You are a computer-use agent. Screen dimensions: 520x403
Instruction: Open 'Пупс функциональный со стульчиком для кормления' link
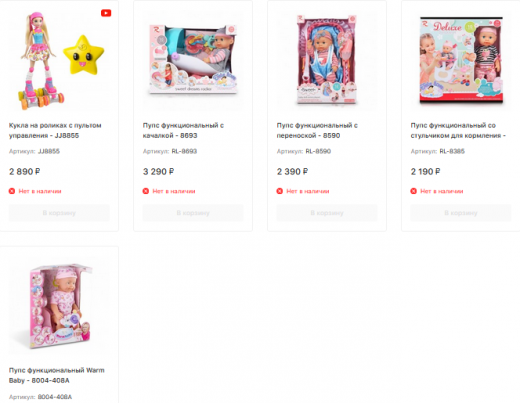click(458, 130)
